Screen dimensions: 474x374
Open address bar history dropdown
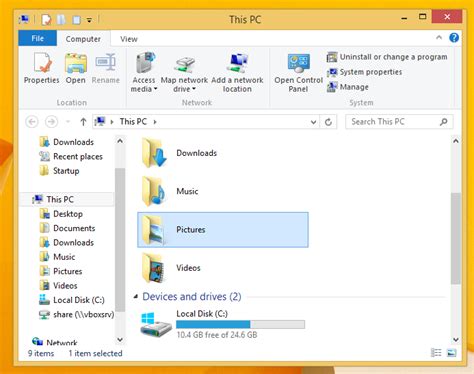313,122
